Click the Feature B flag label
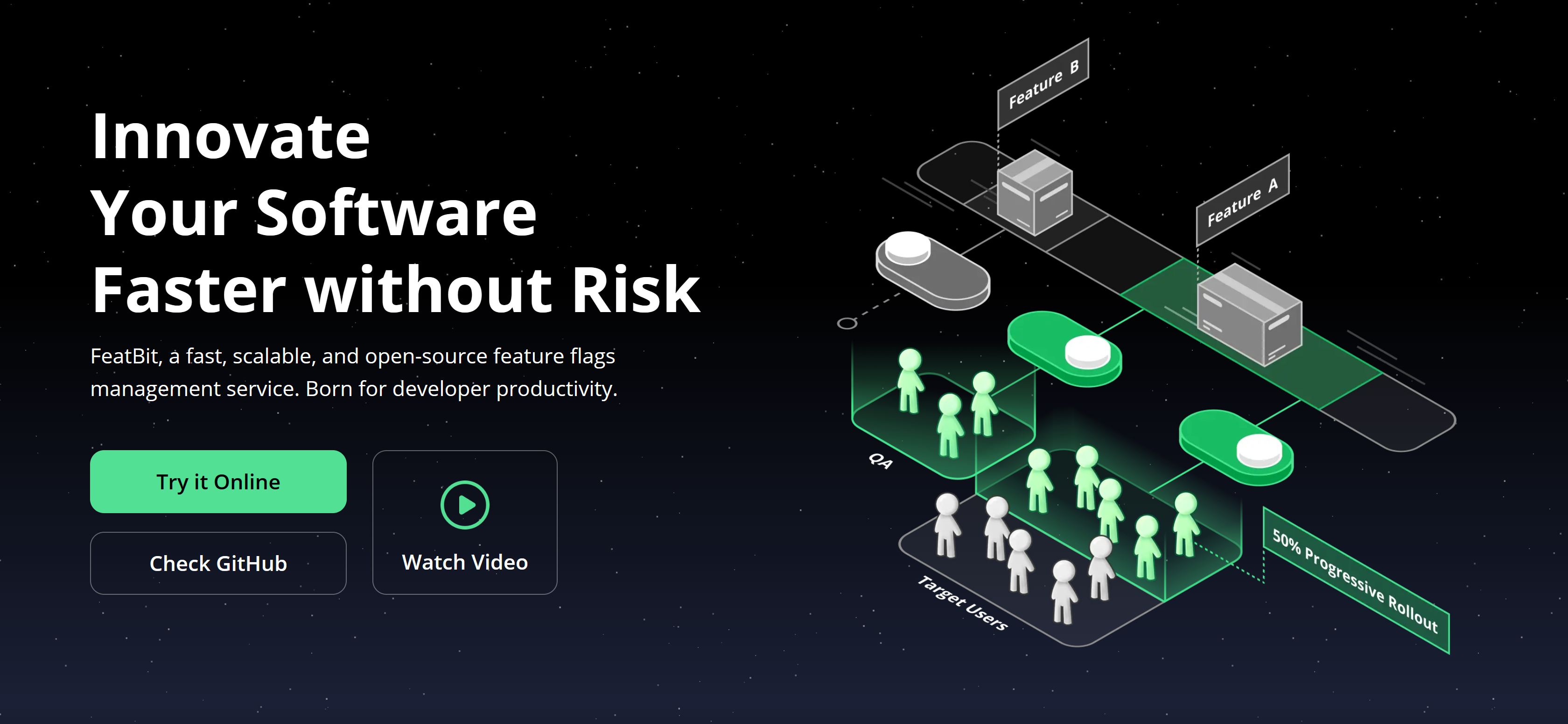Viewport: 1568px width, 724px height. coord(1043,84)
